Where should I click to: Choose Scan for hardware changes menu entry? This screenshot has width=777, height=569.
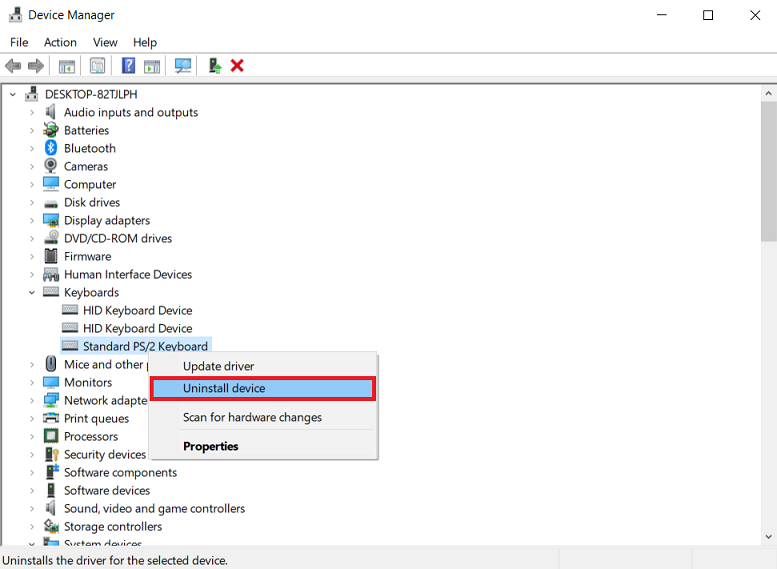point(263,417)
